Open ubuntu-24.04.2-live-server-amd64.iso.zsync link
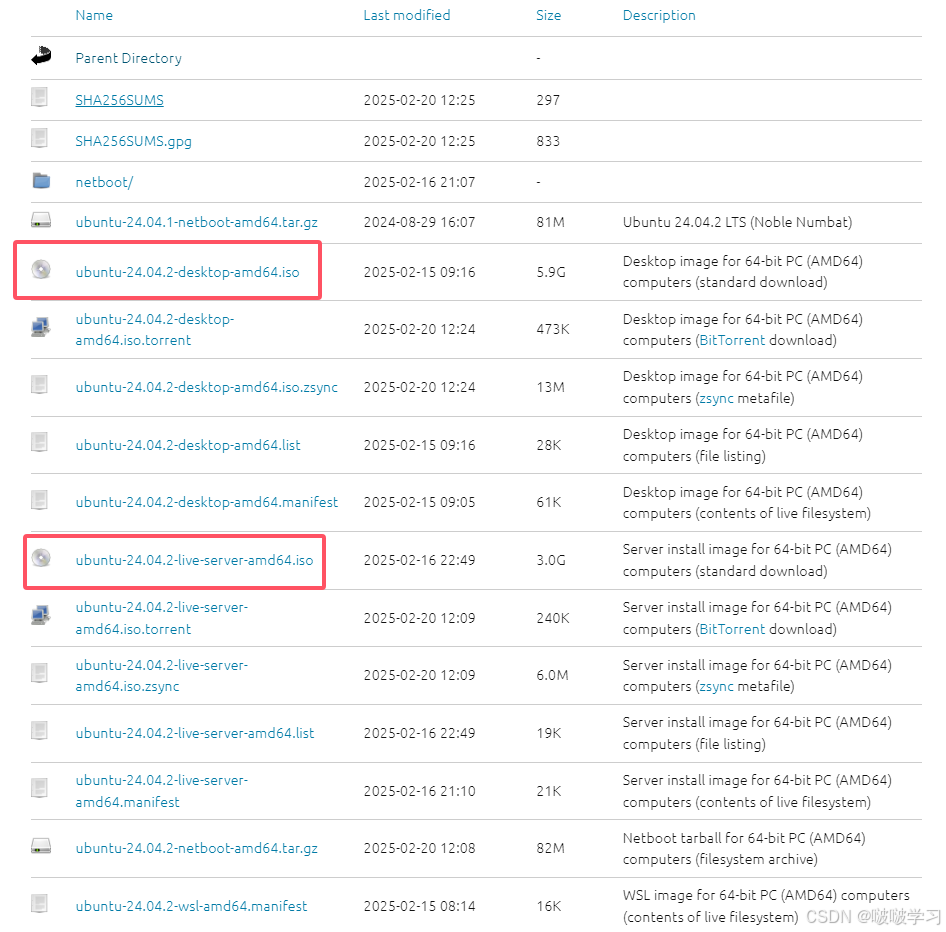 click(x=162, y=676)
